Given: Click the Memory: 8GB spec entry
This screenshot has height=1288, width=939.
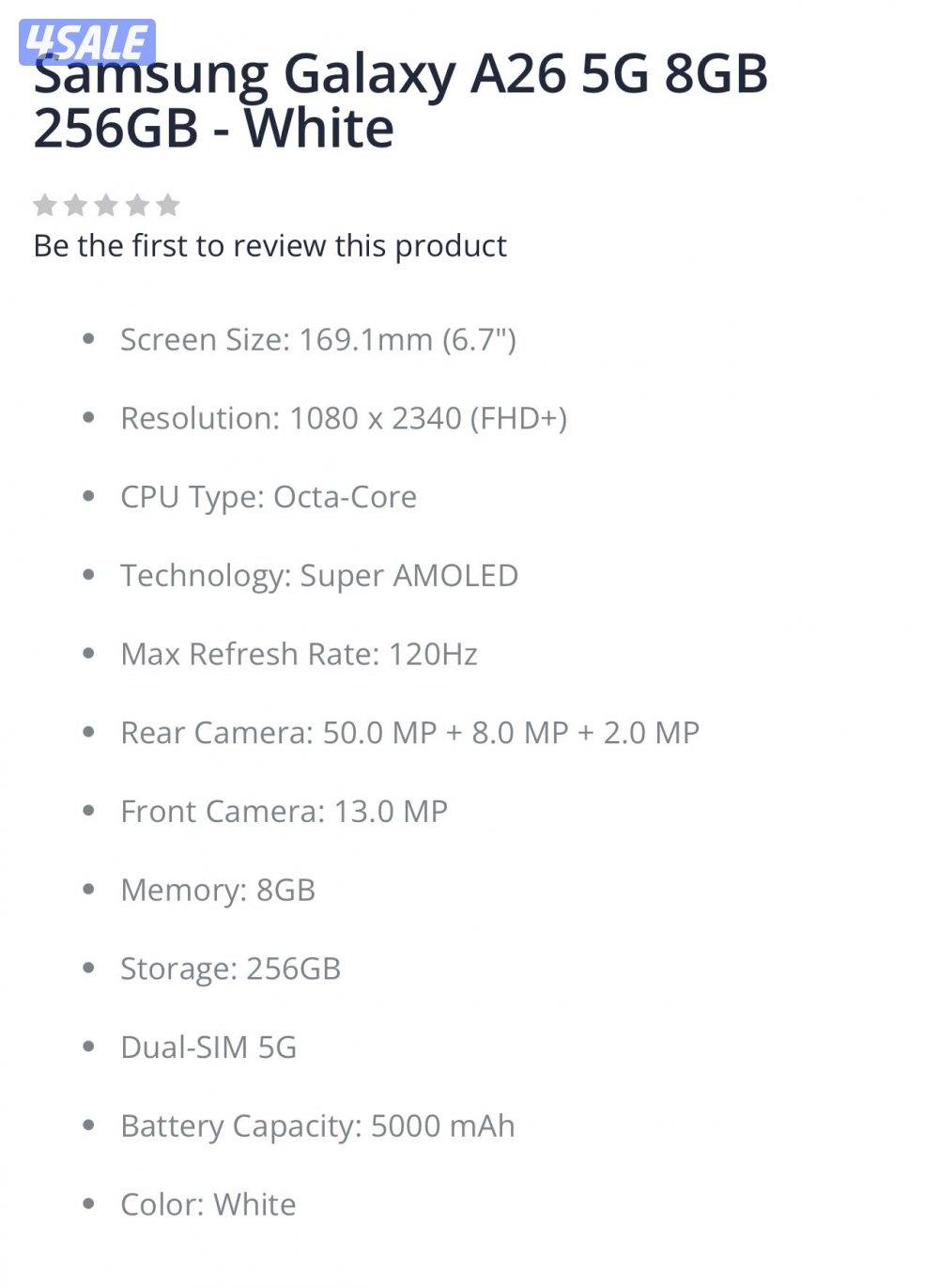Looking at the screenshot, I should coord(218,890).
